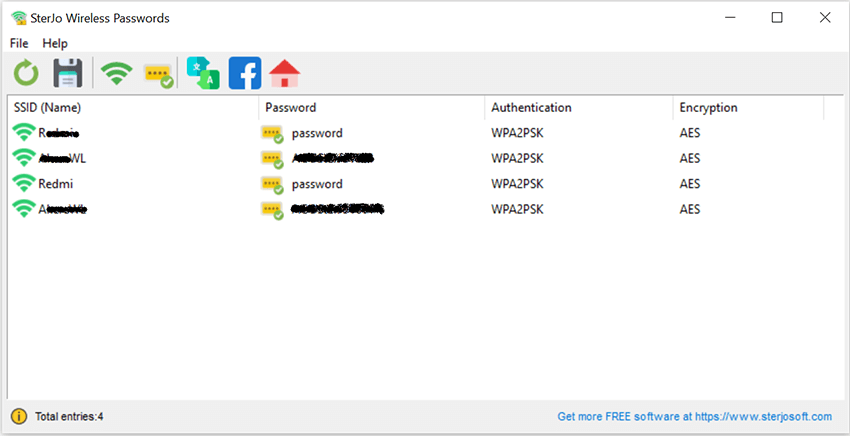The height and width of the screenshot is (436, 850).
Task: Click the green Wi-Fi toolbar icon
Action: (x=116, y=73)
